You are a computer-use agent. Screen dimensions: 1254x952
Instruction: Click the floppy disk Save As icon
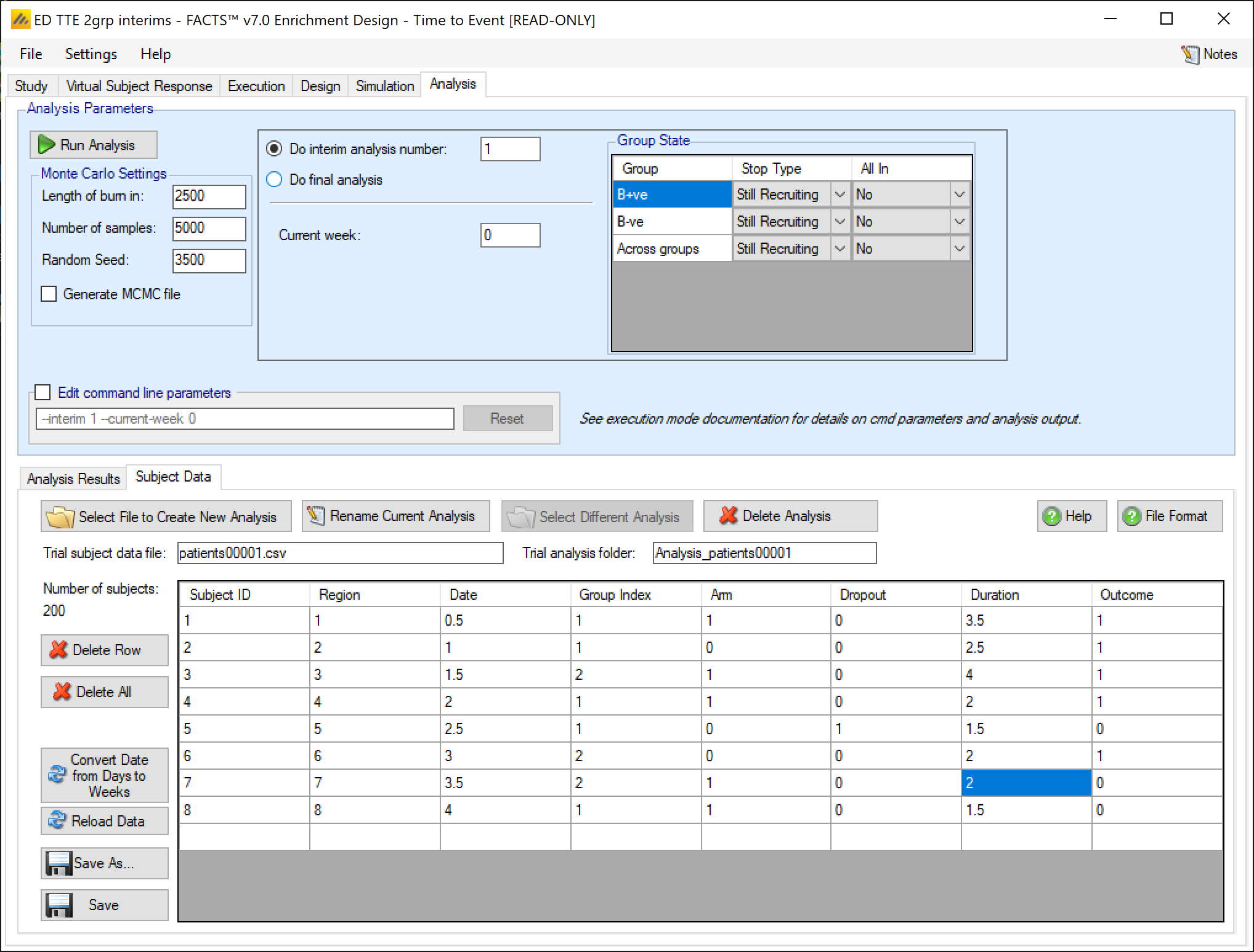tap(59, 863)
